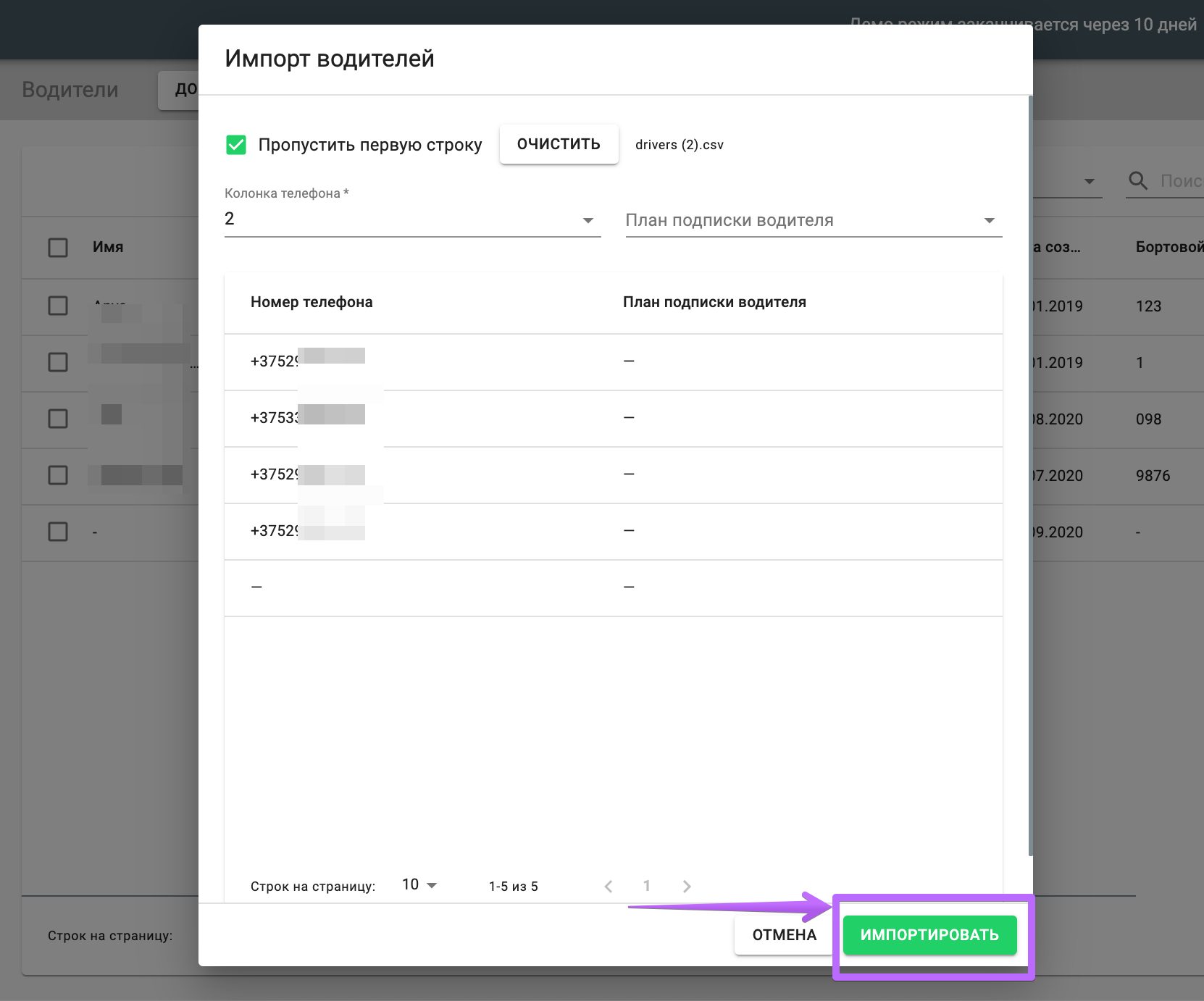Click the 'Бортовой' column header
Image resolution: width=1204 pixels, height=1001 pixels.
coord(1168,247)
